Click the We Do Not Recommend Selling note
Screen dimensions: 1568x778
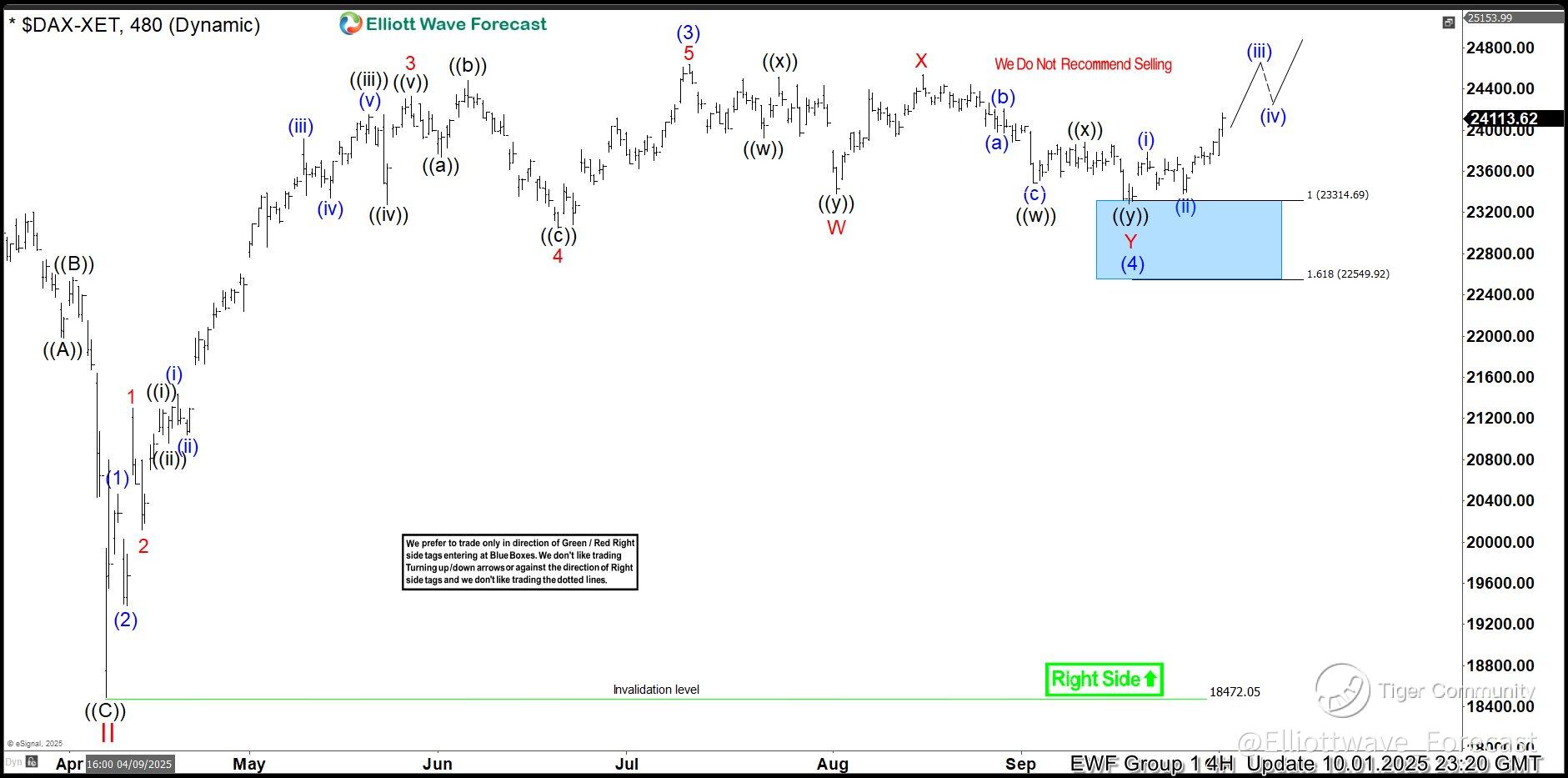tap(1083, 64)
